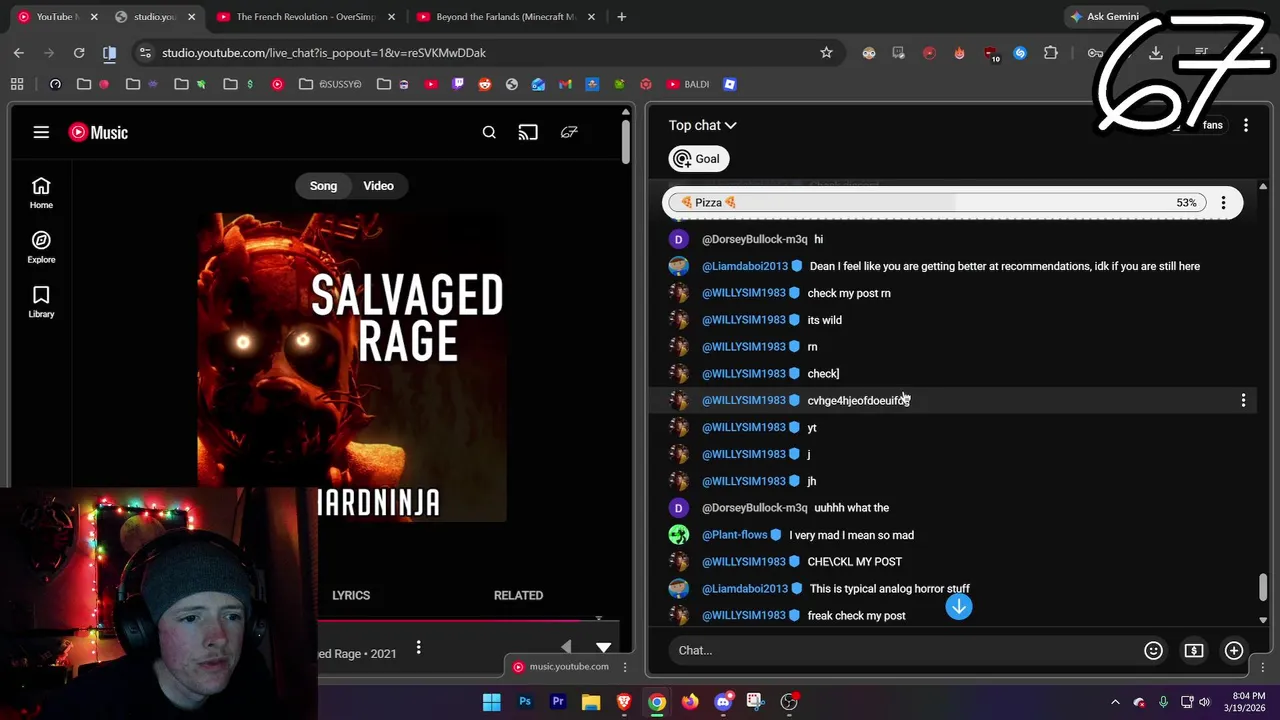Open the live chat three-dot menu
1280x720 pixels.
(1246, 125)
